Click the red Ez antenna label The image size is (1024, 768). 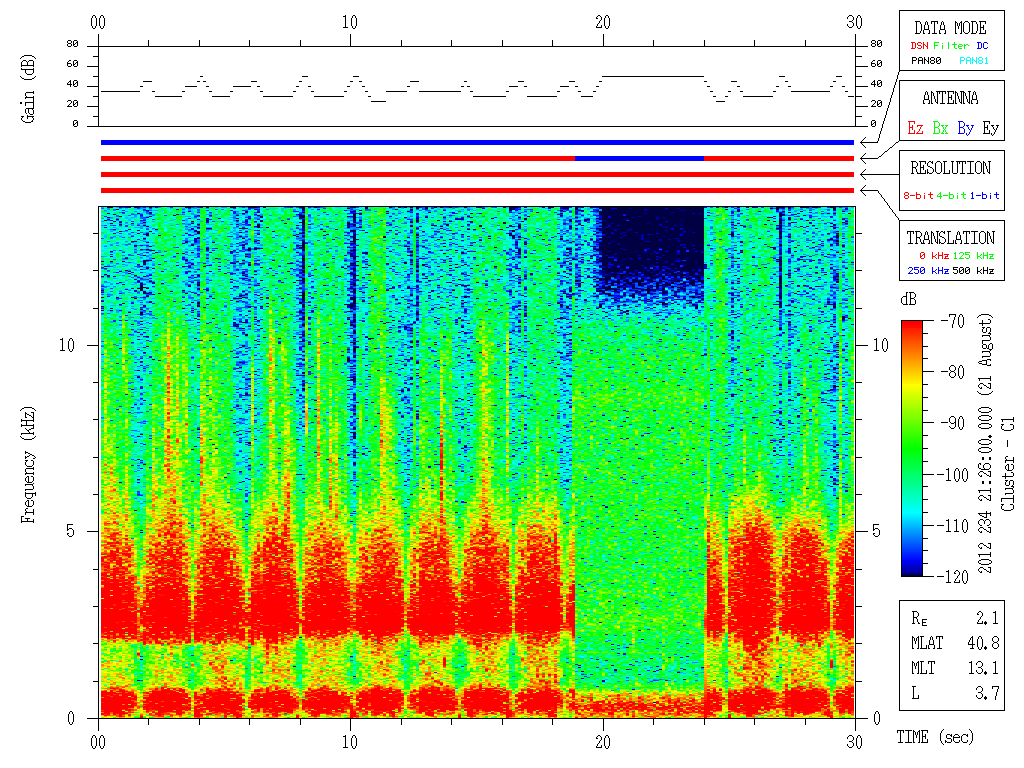pyautogui.click(x=915, y=128)
